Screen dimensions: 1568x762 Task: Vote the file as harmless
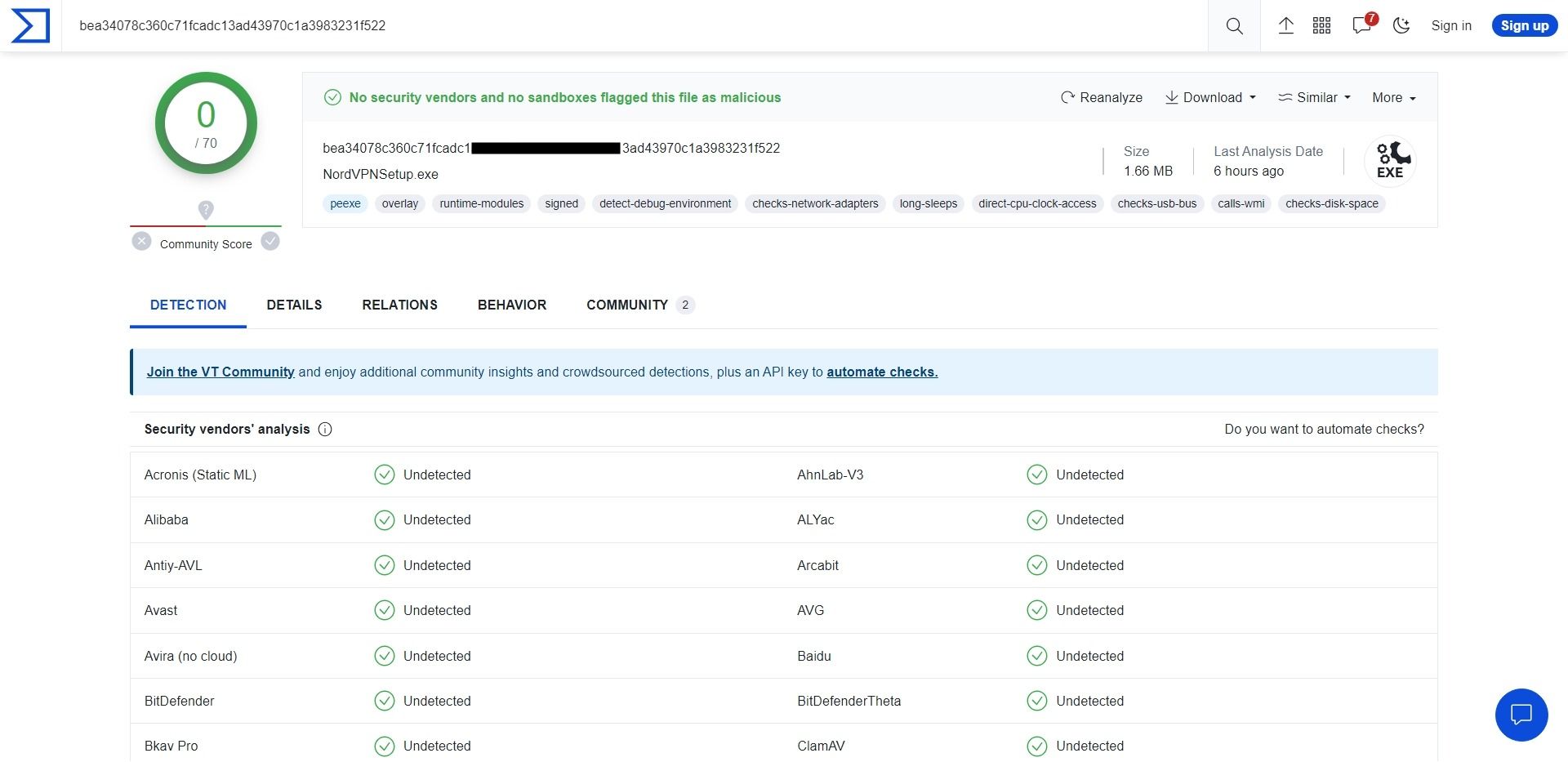270,240
